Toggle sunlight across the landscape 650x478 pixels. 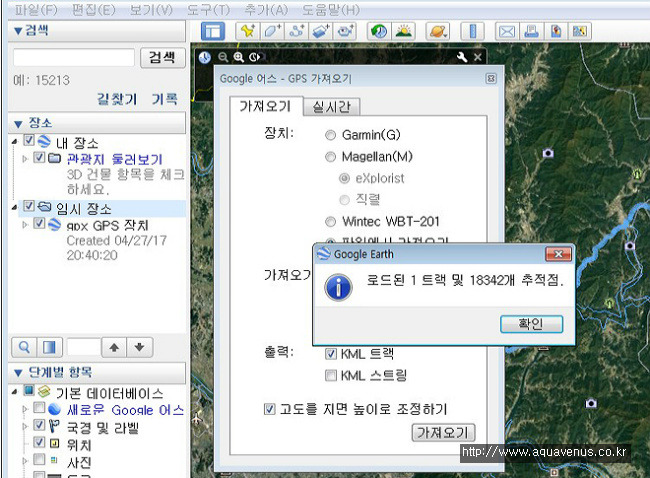[x=403, y=32]
